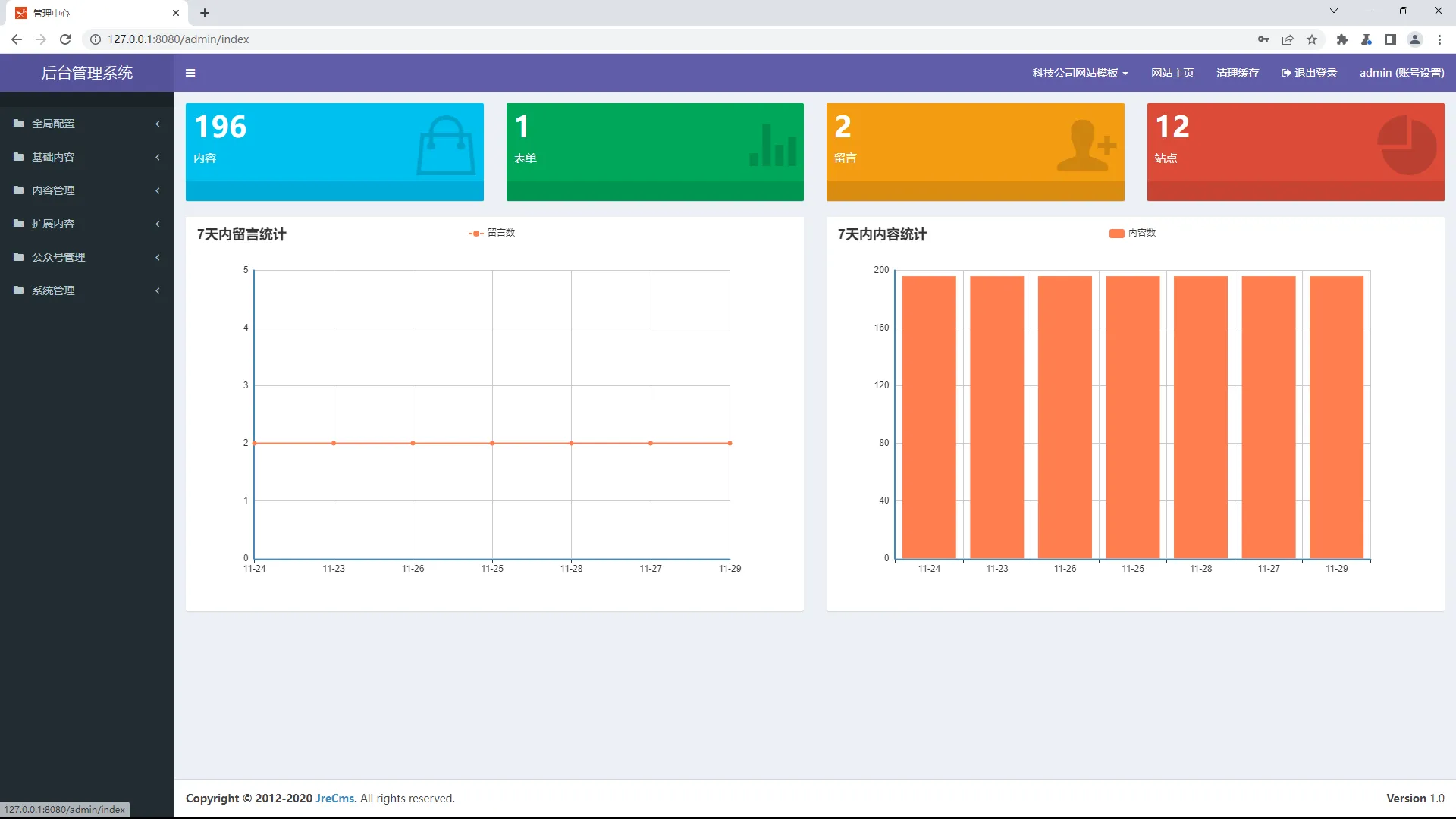Screen dimensions: 1456x819
Task: Toggle the 留言数 legend series
Action: pyautogui.click(x=492, y=233)
